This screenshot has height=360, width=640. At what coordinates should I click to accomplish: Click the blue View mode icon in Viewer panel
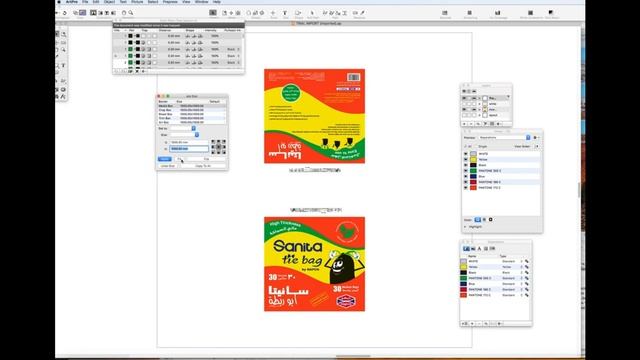pos(478,220)
